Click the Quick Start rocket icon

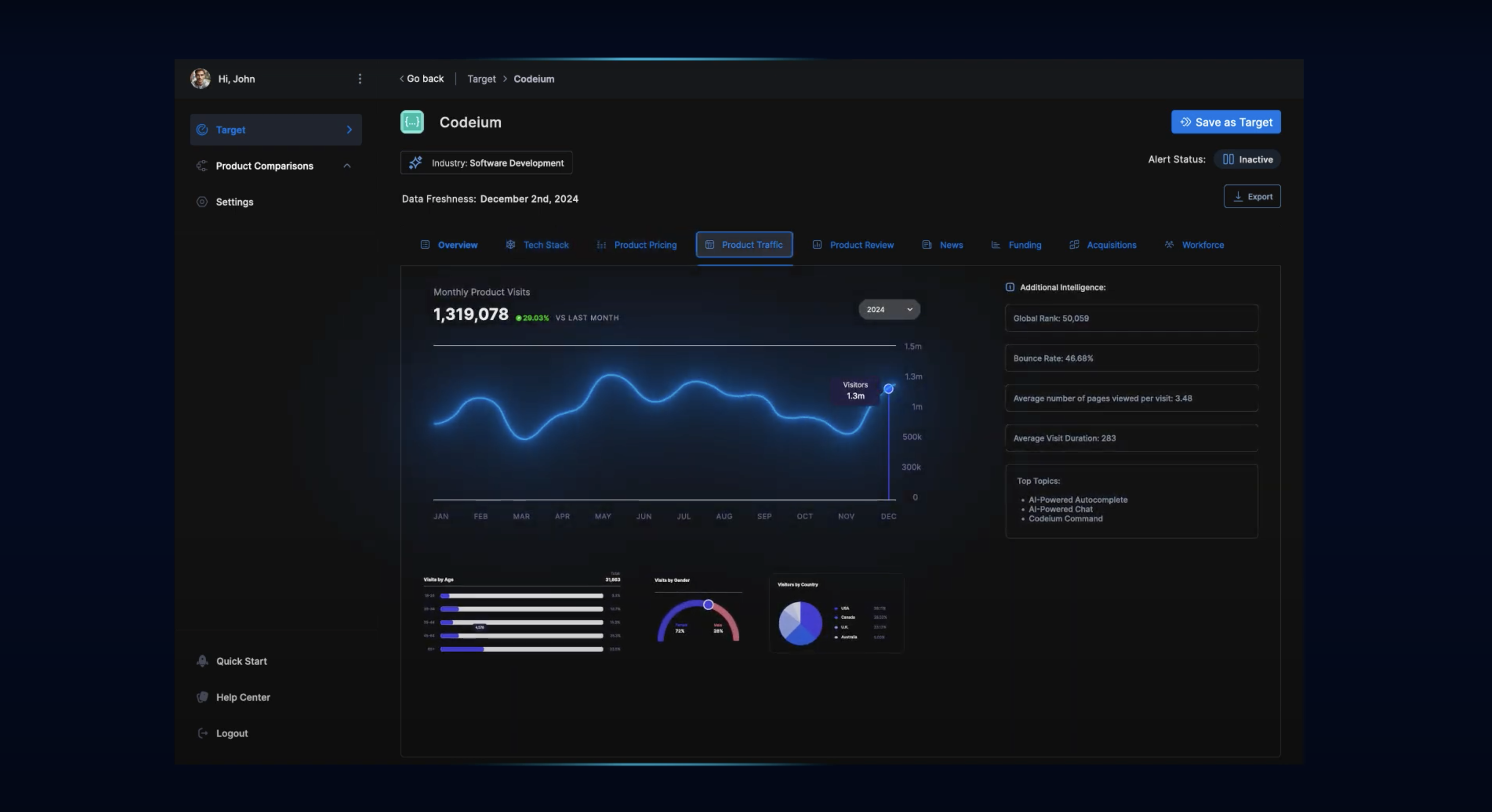pyautogui.click(x=202, y=660)
